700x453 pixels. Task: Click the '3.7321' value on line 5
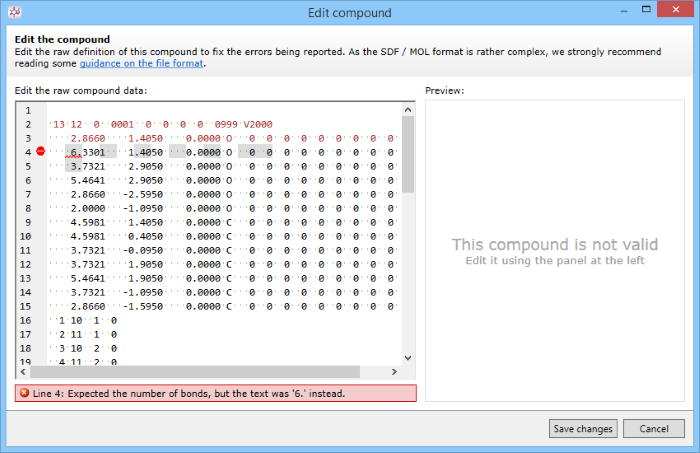point(88,166)
